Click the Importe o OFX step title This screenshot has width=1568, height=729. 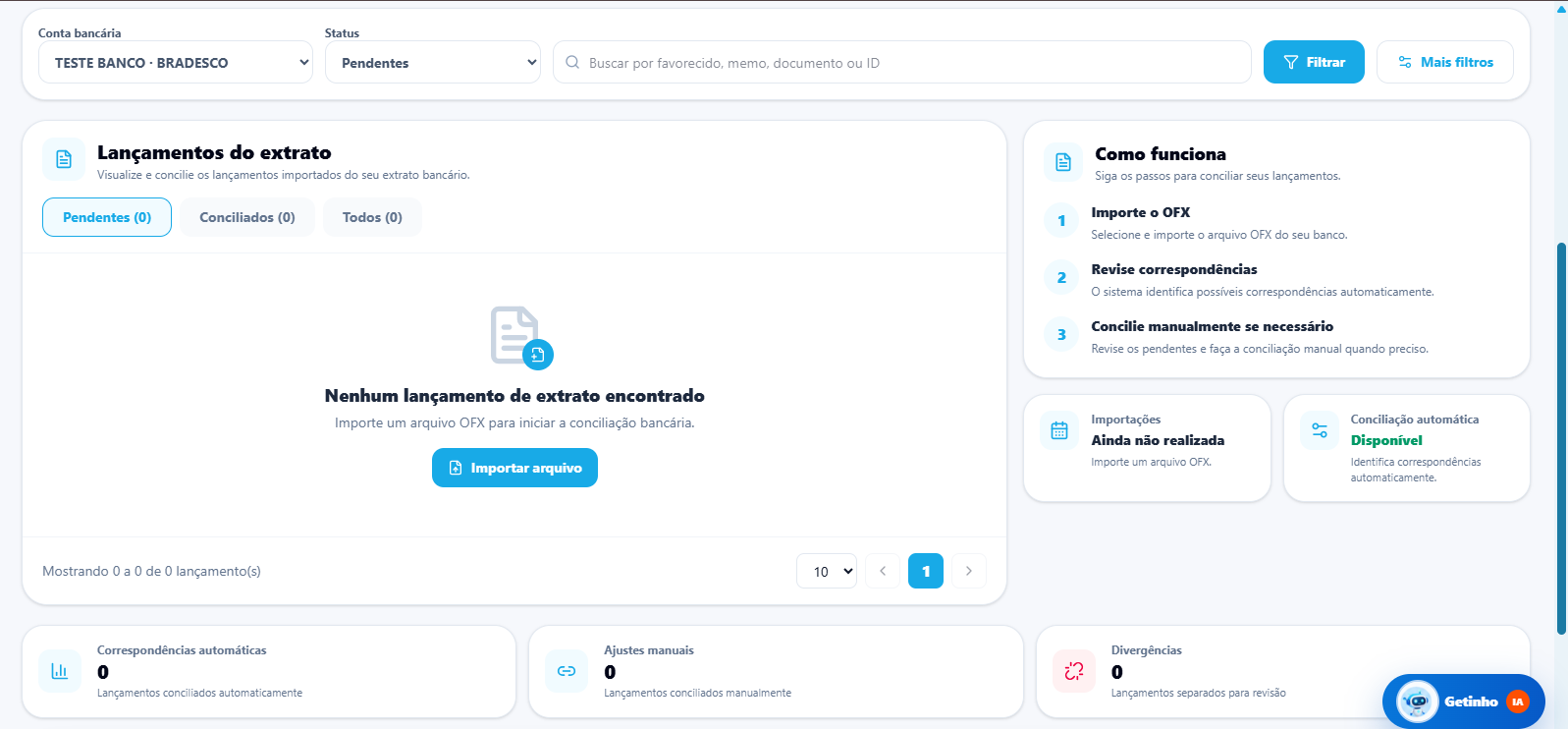point(1141,212)
